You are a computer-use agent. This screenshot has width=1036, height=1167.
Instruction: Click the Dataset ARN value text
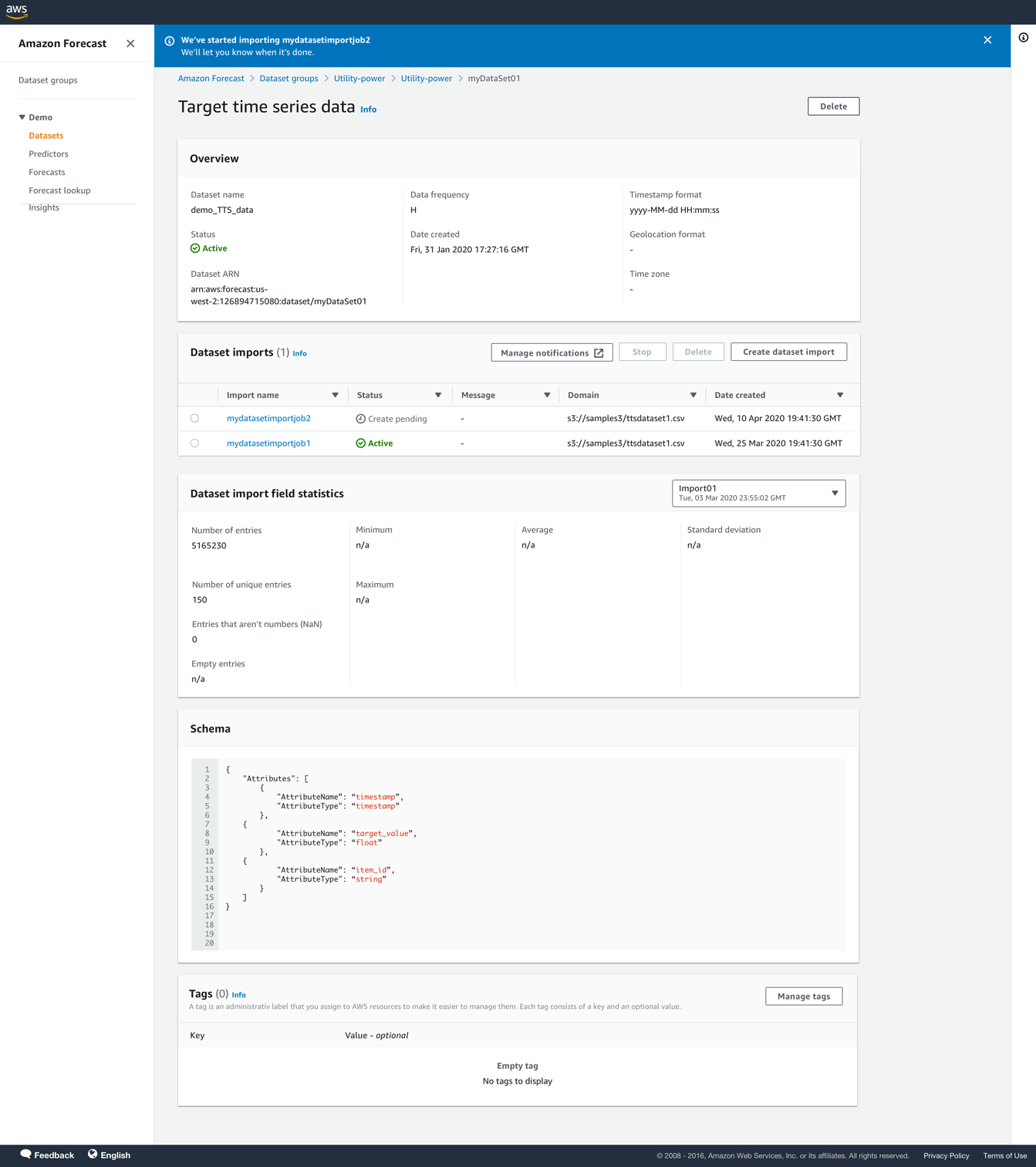[278, 295]
